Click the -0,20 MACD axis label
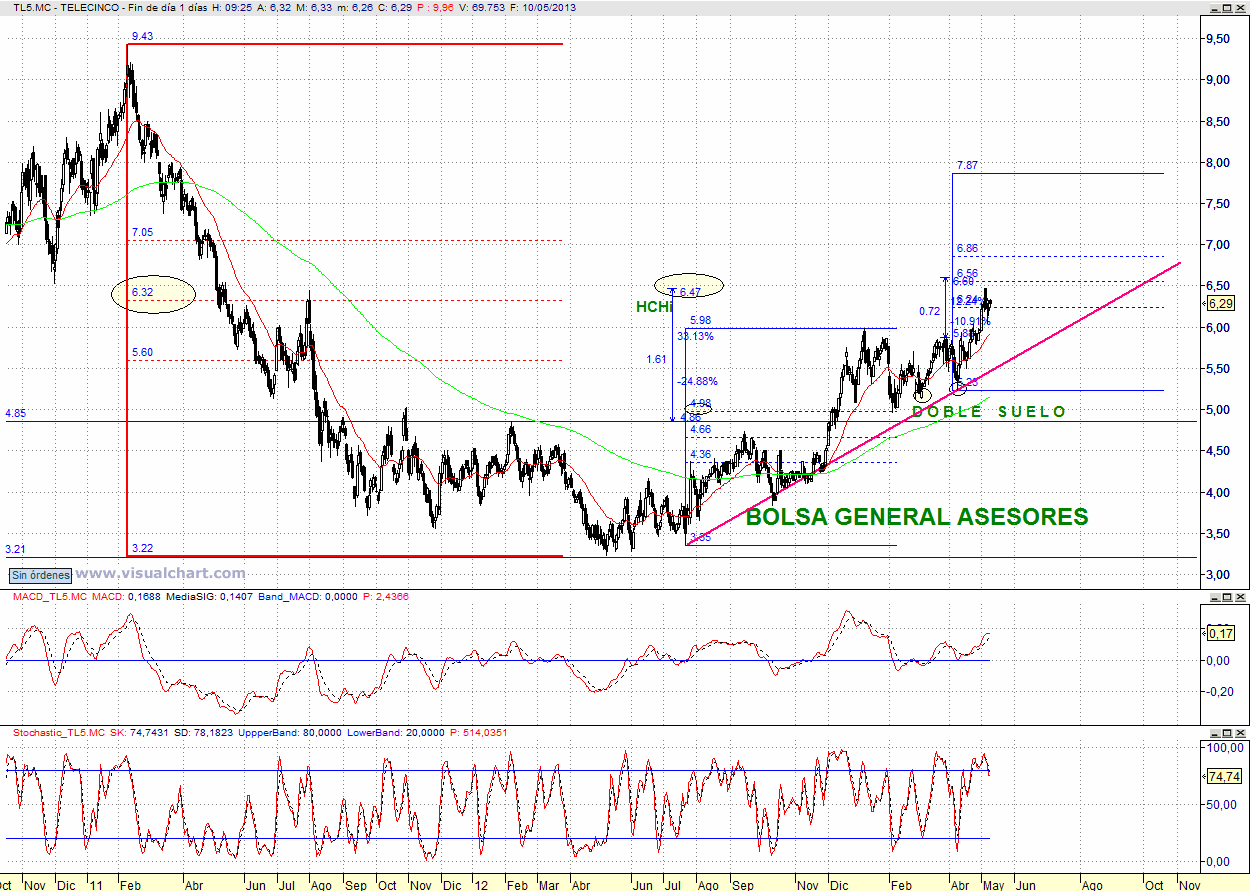The height and width of the screenshot is (891, 1250). 1220,691
